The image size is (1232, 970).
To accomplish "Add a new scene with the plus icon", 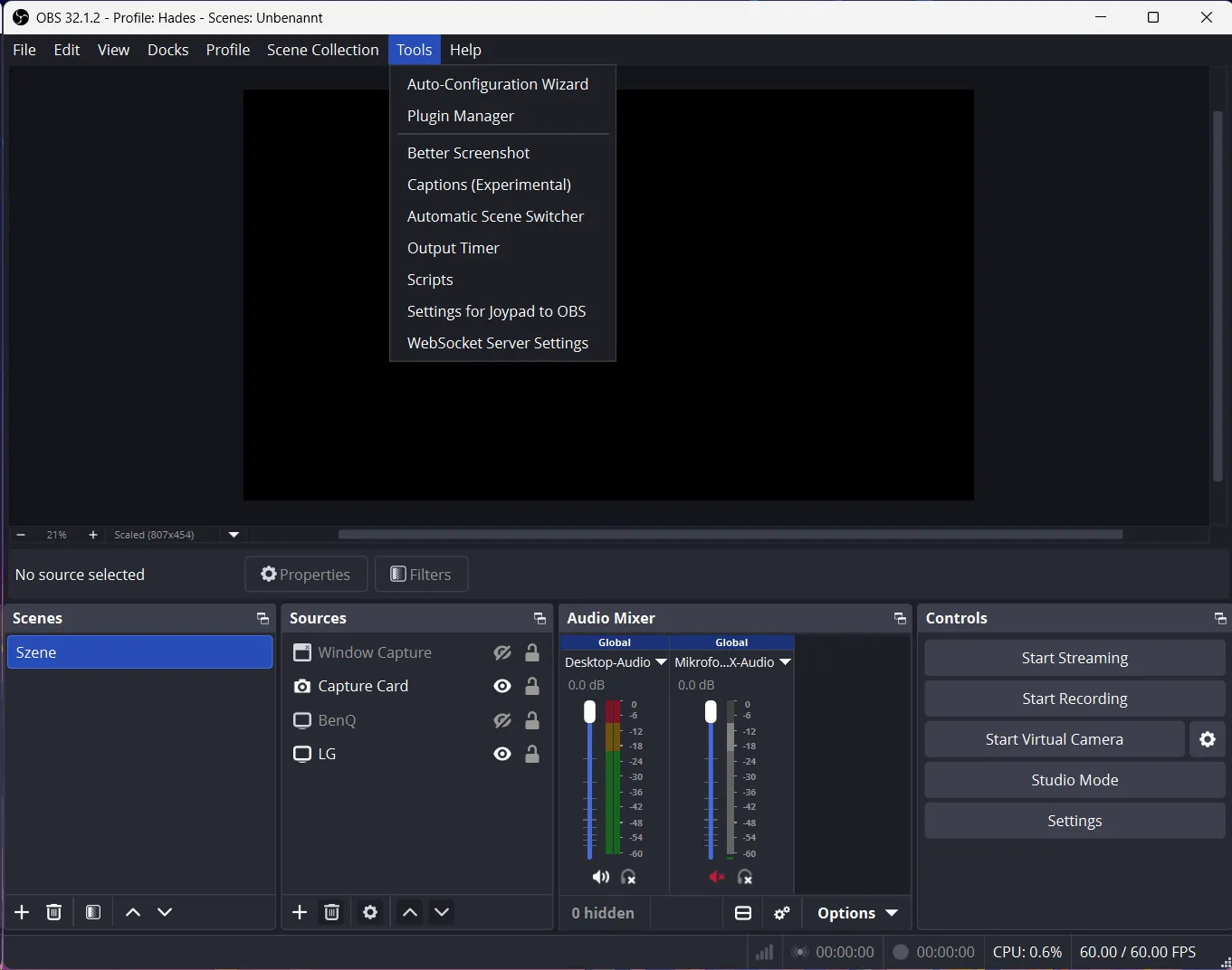I will (x=23, y=912).
